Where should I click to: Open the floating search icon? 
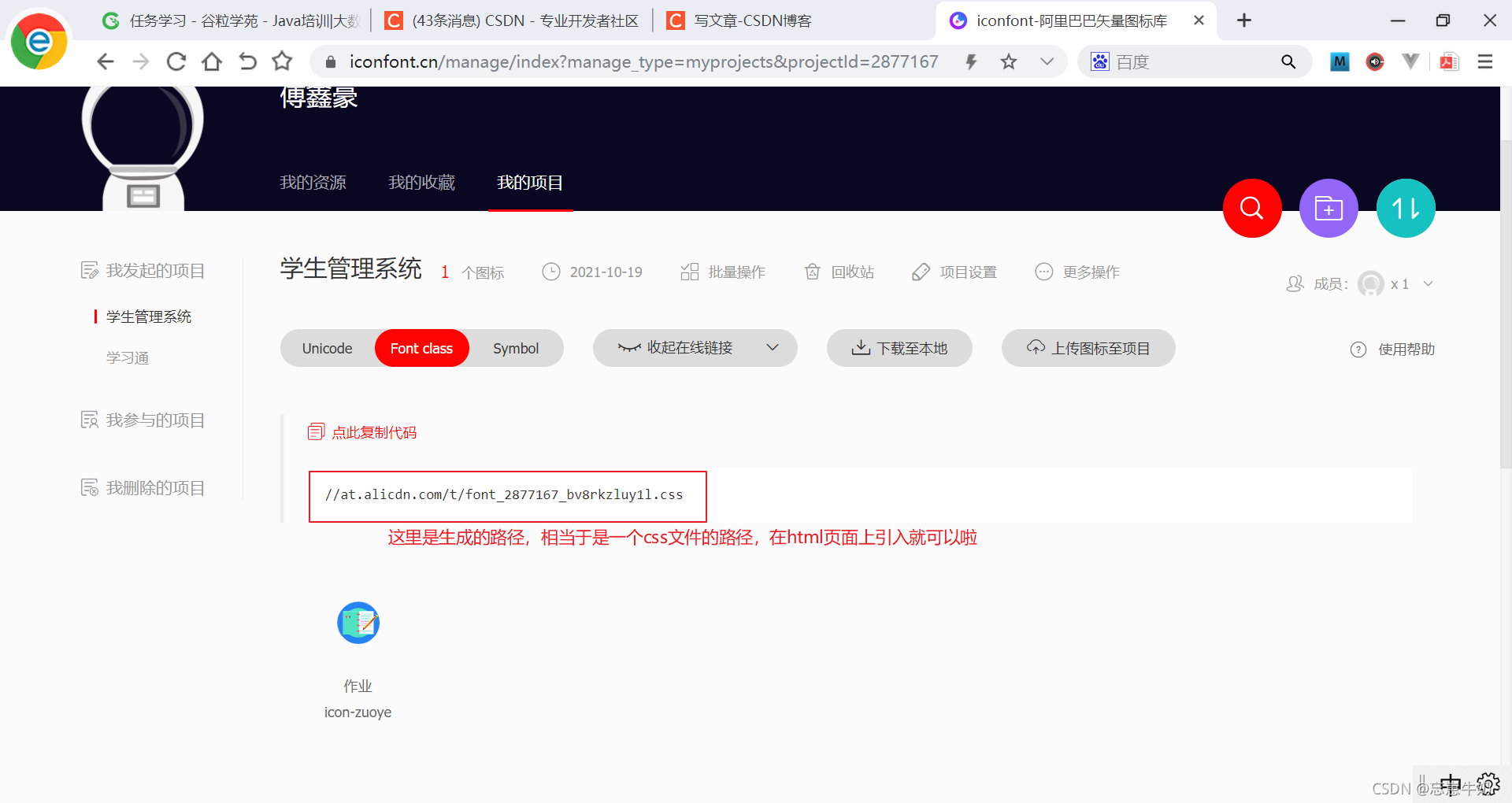tap(1251, 208)
